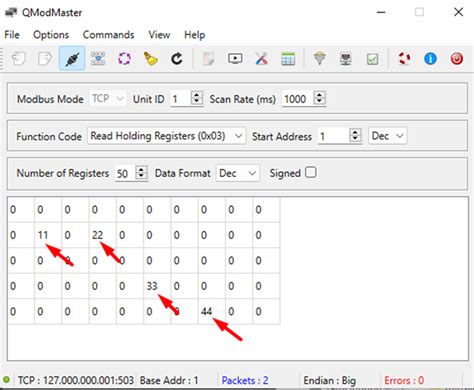The image size is (474, 390).
Task: Open the Function Code dropdown
Action: [167, 136]
